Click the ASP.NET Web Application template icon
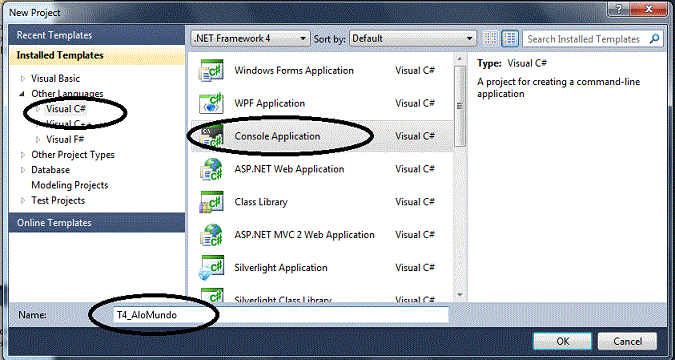Viewport: 675px width, 360px height. click(211, 169)
